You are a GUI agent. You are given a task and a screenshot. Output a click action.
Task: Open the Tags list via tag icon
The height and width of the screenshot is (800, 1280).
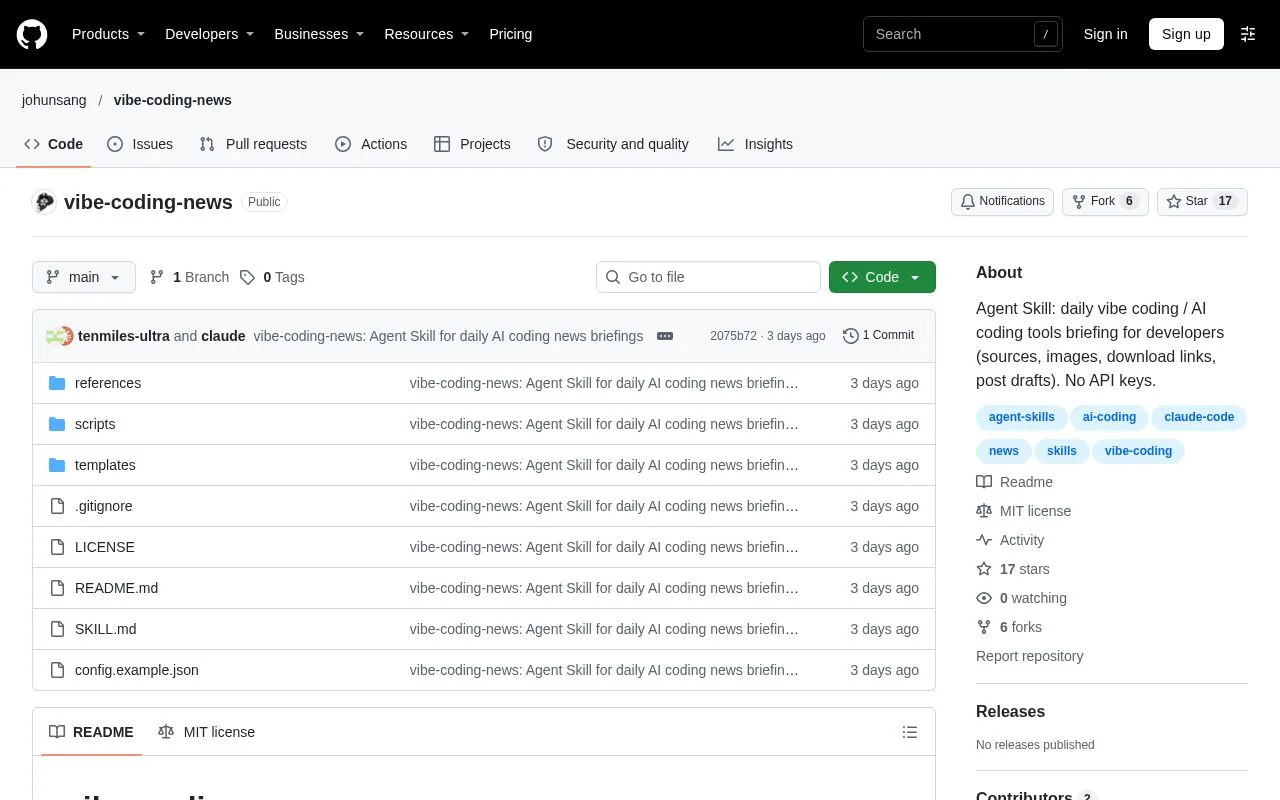pyautogui.click(x=247, y=277)
